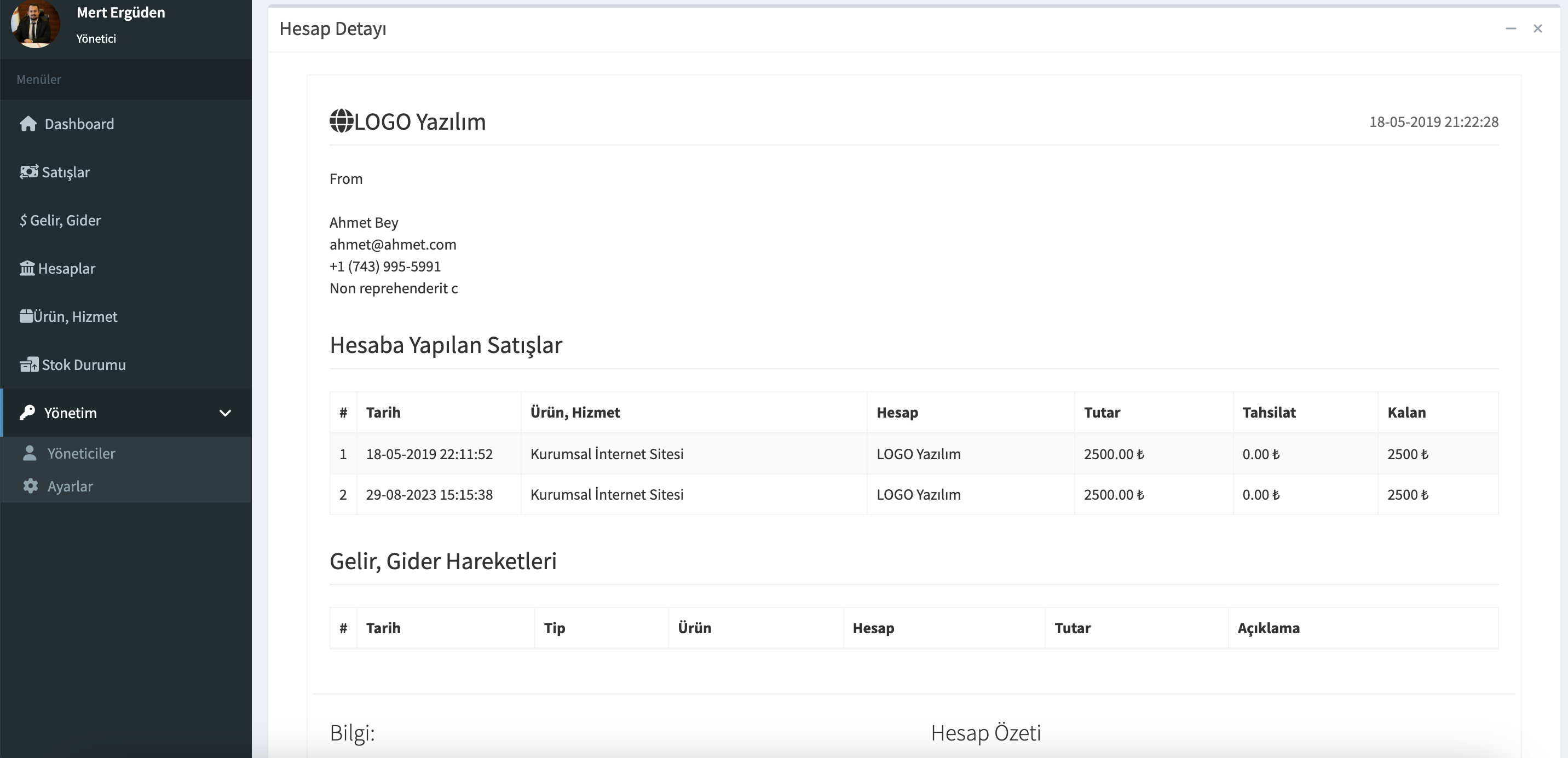The image size is (1568, 758).
Task: Open the Satışlar menu item
Action: pos(65,171)
